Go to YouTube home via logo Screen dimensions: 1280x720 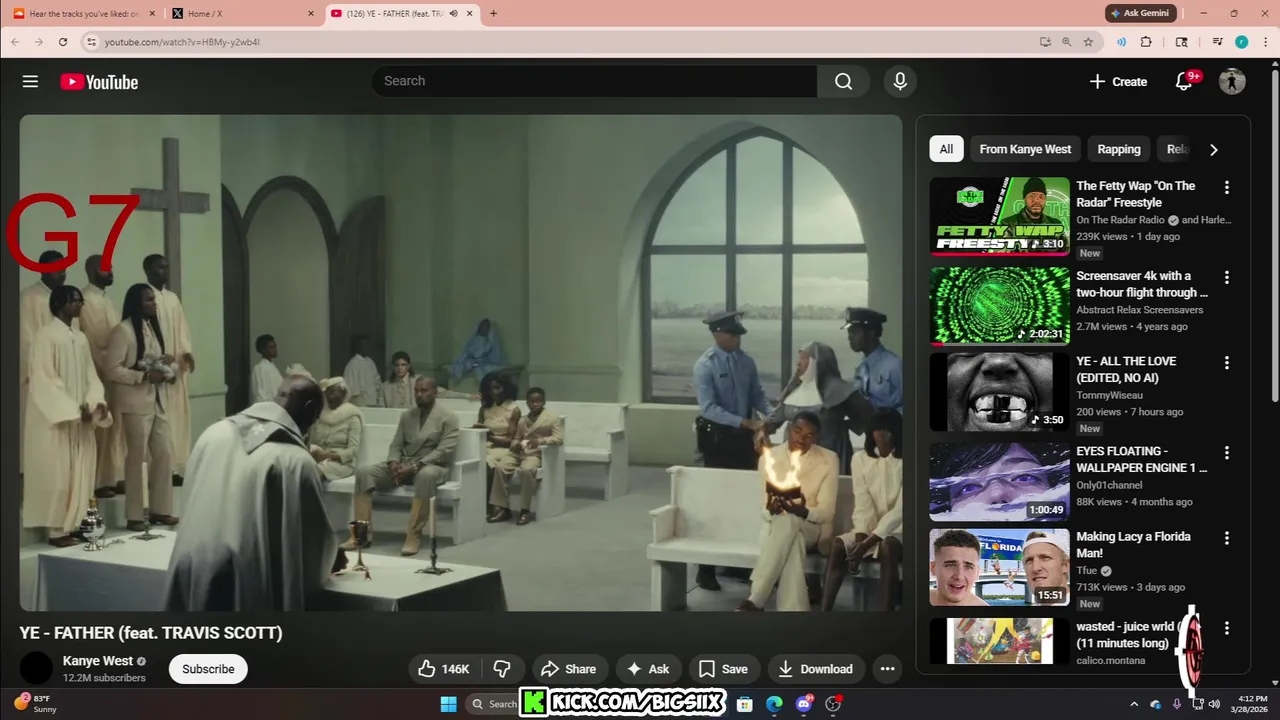99,82
